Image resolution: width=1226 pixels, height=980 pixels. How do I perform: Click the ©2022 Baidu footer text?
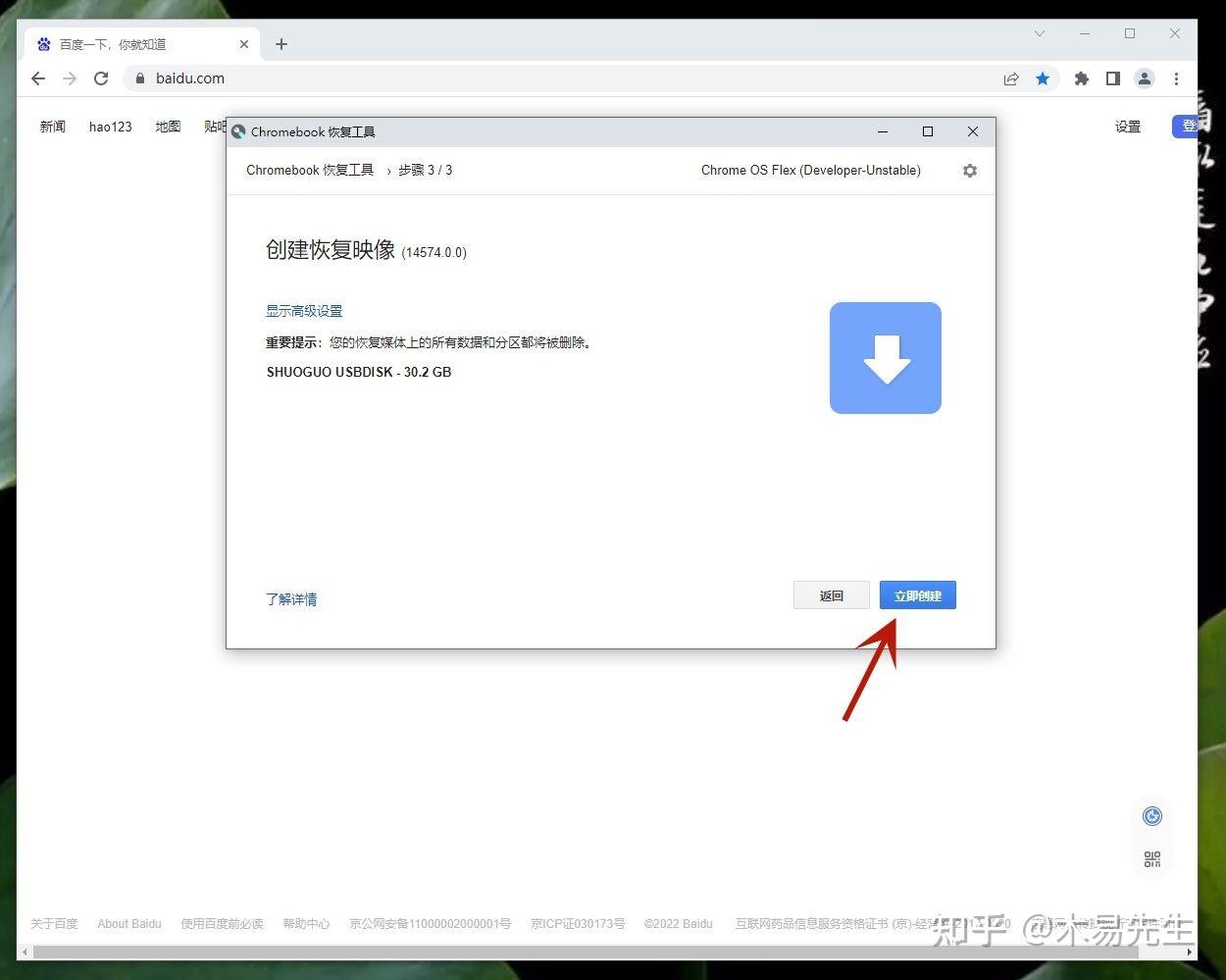pyautogui.click(x=679, y=924)
